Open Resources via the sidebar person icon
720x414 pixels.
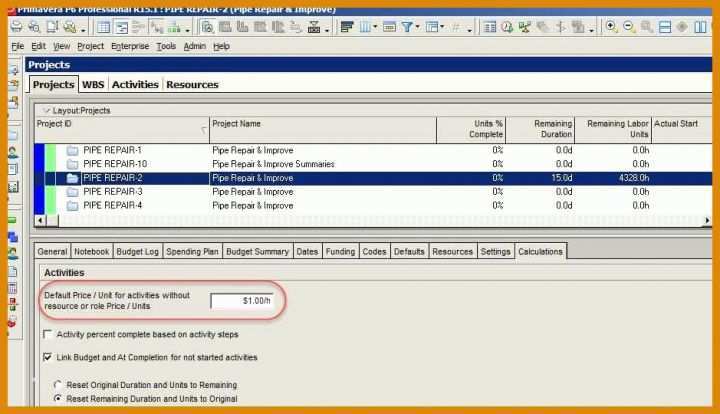click(x=13, y=152)
